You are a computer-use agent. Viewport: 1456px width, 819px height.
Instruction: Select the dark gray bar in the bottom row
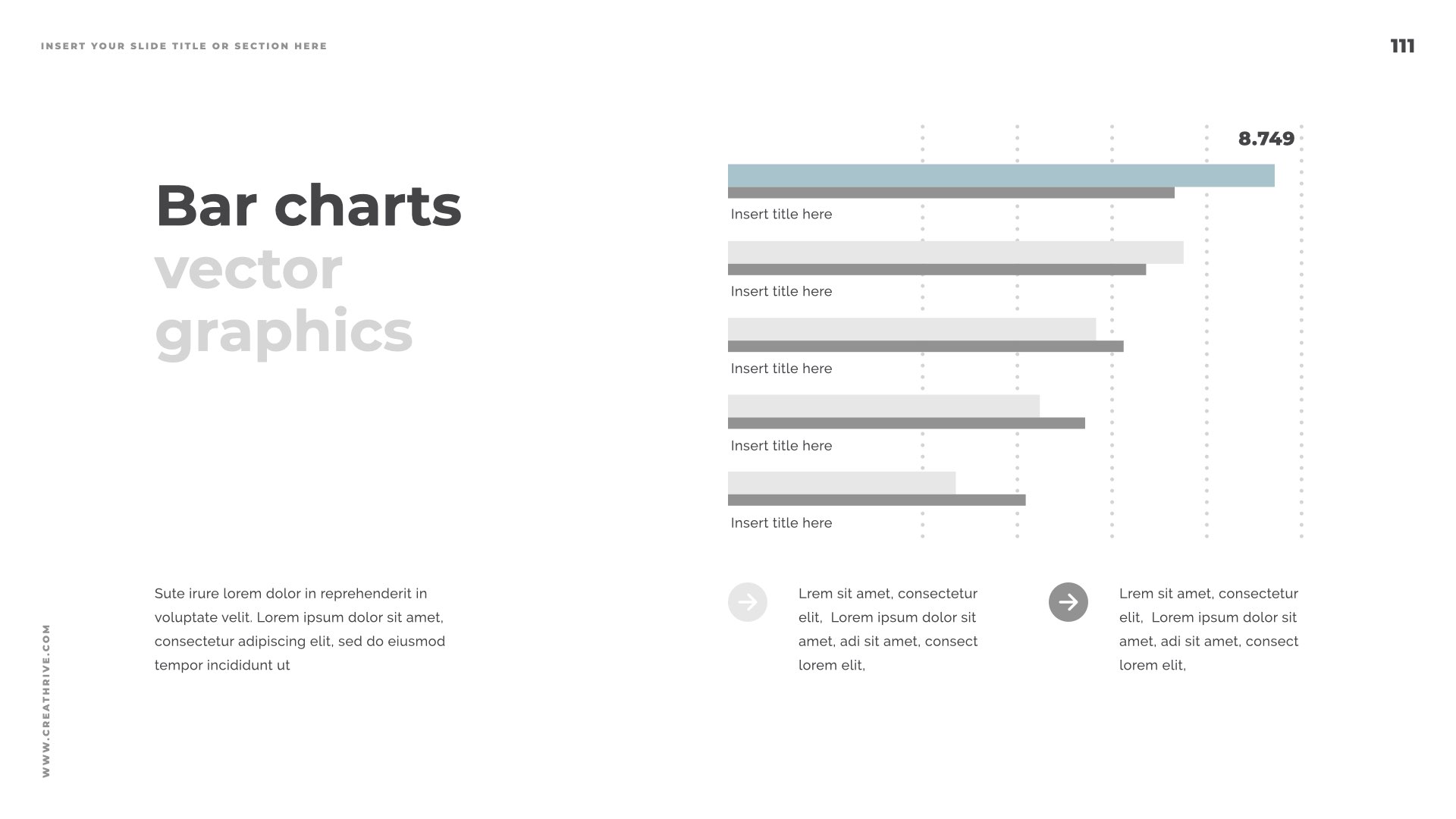(x=877, y=500)
